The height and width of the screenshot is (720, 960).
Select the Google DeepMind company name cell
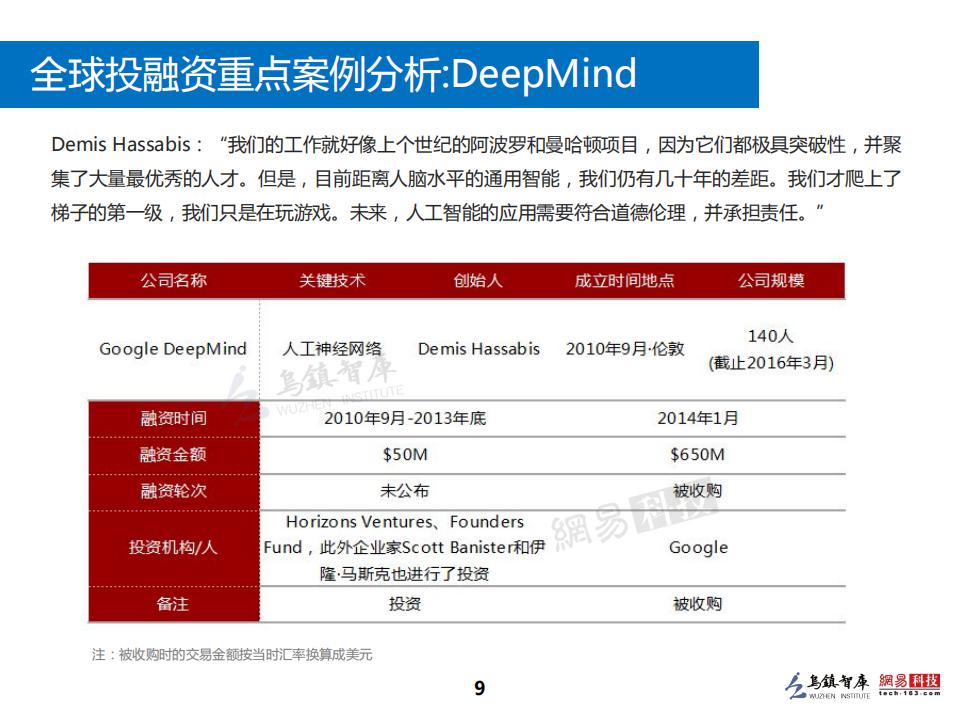171,349
